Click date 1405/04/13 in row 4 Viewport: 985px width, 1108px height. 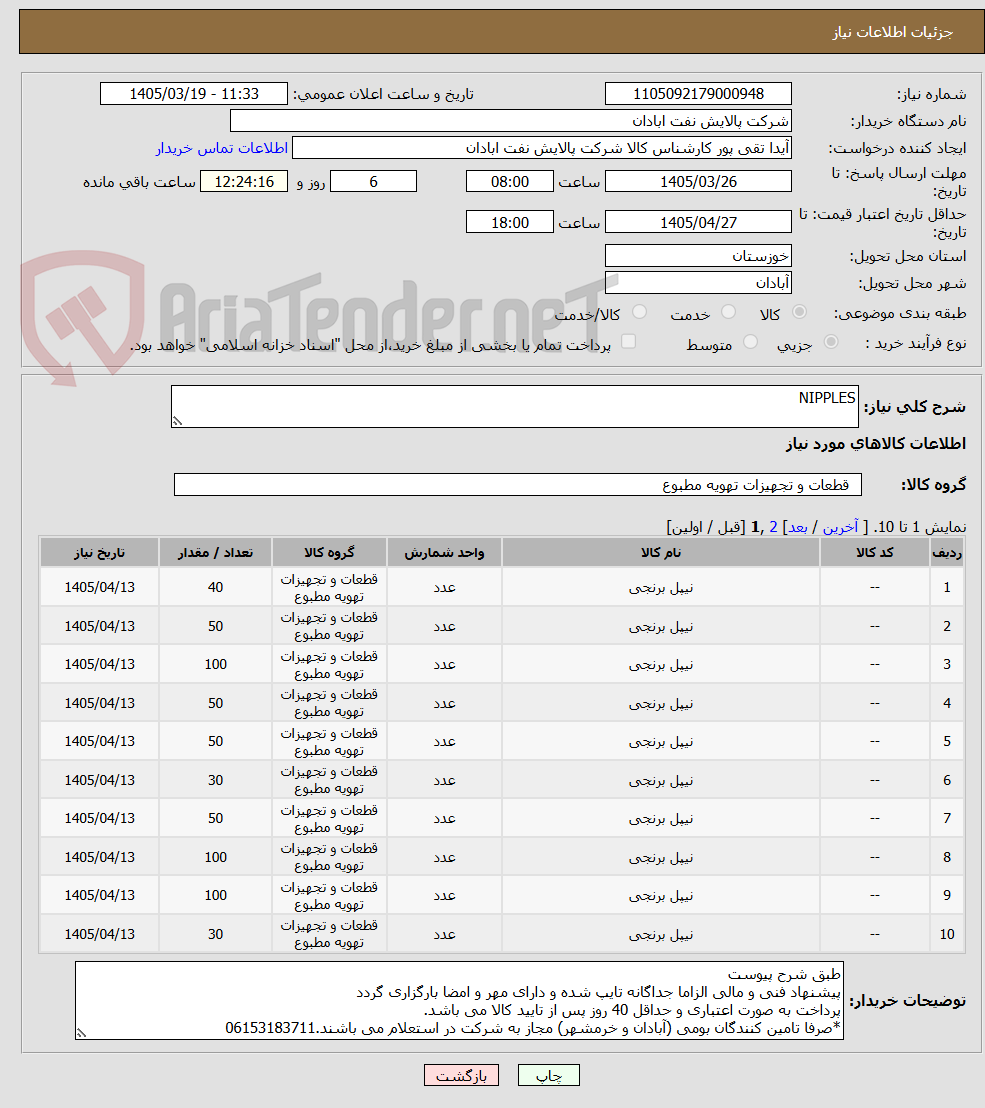click(100, 703)
